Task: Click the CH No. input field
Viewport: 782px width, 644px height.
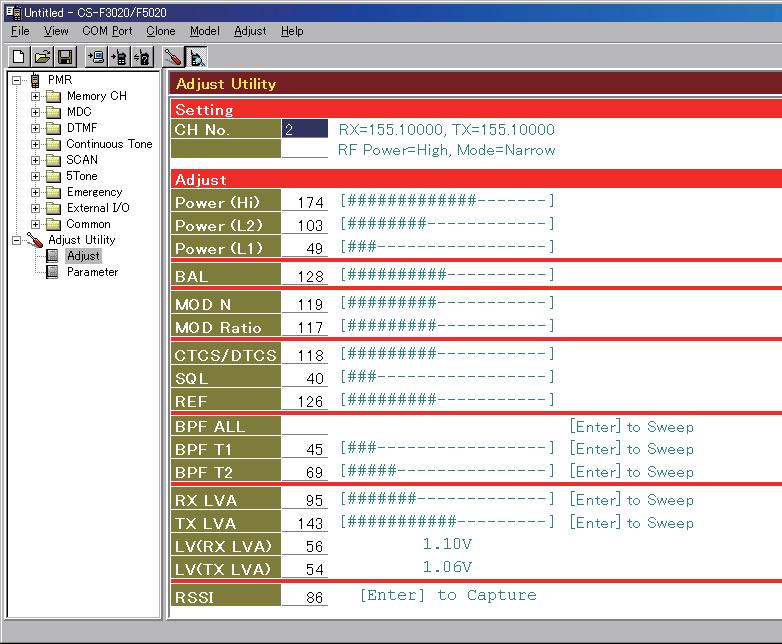Action: pyautogui.click(x=305, y=129)
